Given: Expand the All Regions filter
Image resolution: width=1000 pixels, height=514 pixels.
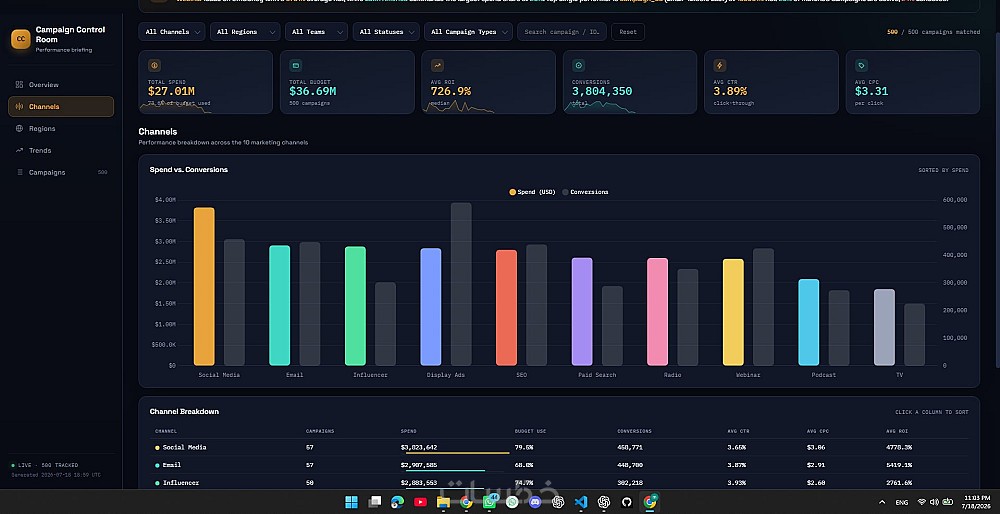Looking at the screenshot, I should click(x=245, y=32).
